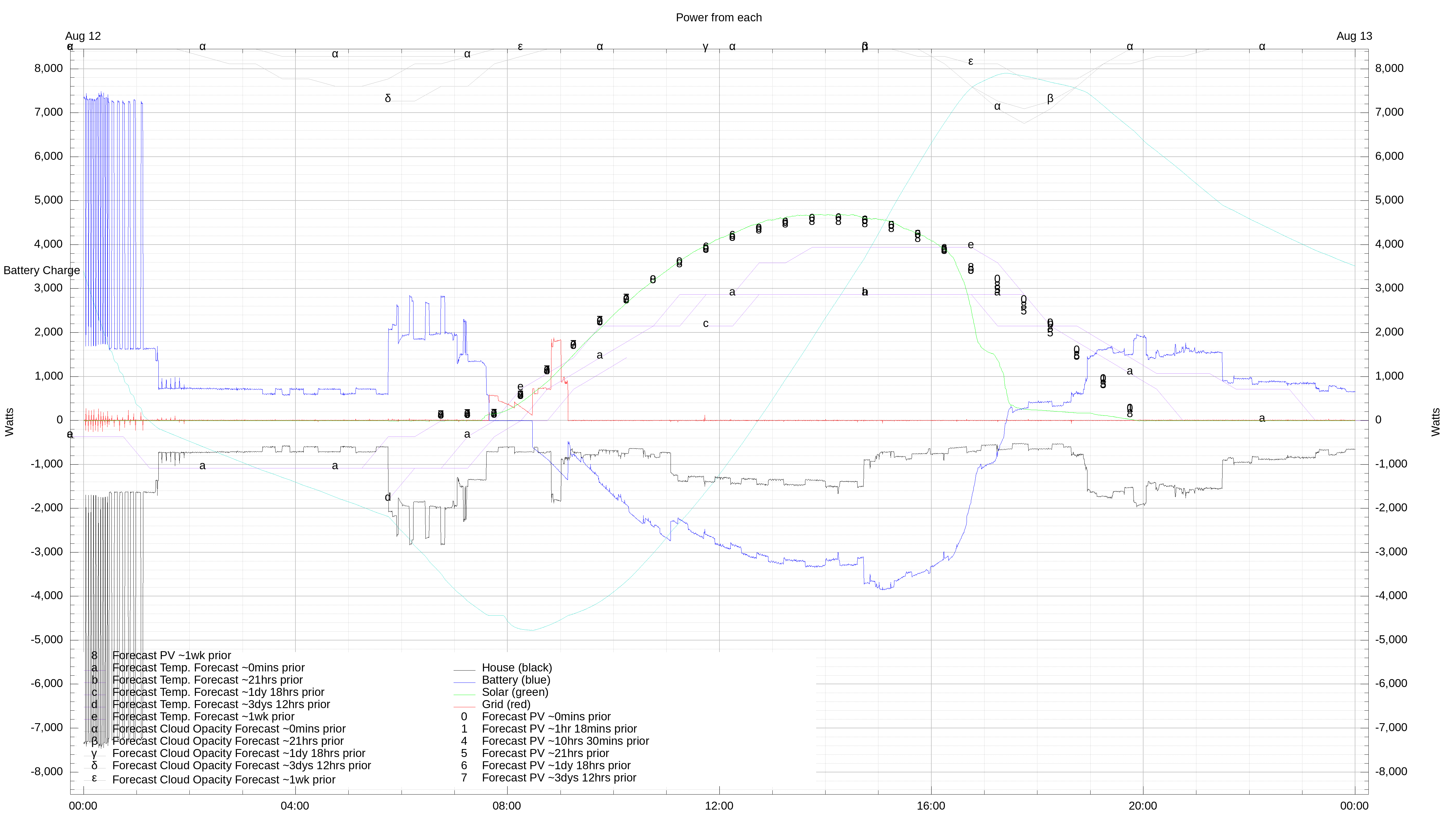Click the "Aug 13" date label
The image size is (1456, 819).
tap(1354, 36)
